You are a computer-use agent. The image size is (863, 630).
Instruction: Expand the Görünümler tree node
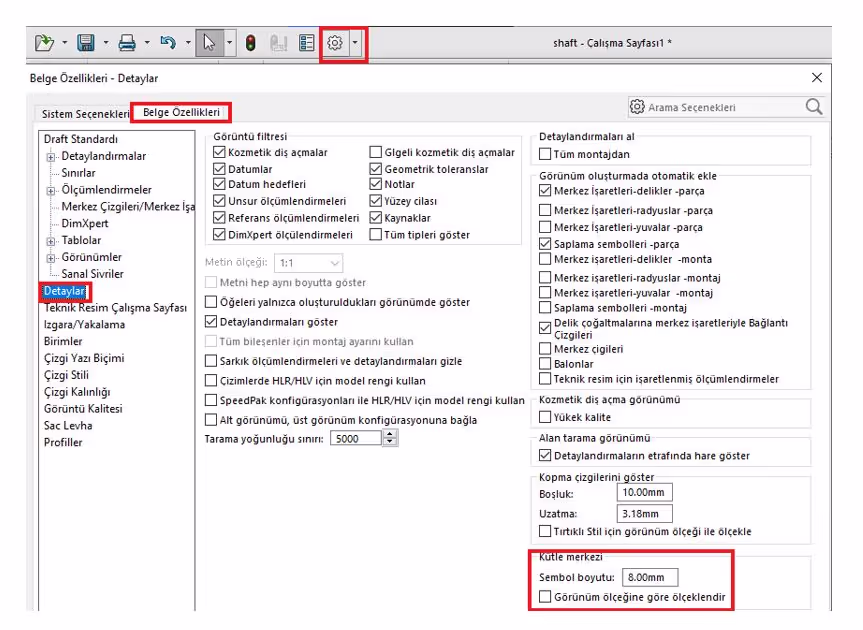51,258
